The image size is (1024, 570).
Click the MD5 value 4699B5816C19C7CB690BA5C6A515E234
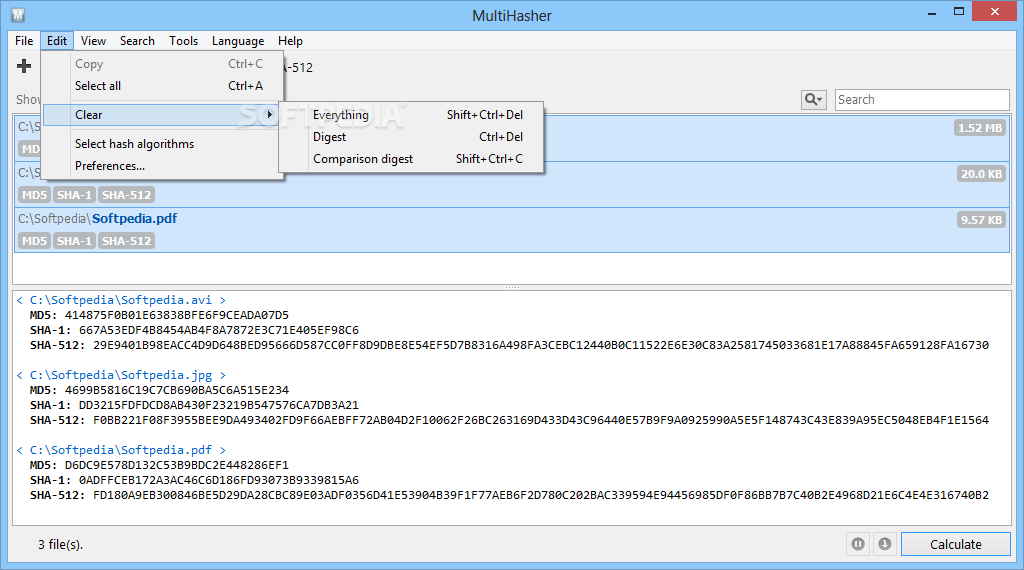[x=176, y=390]
